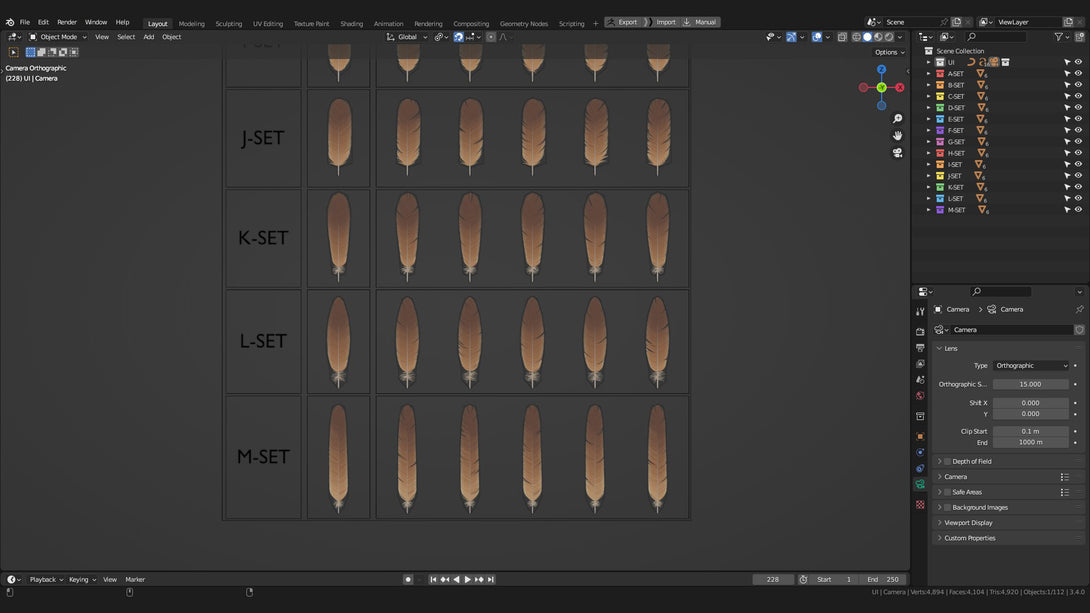Toggle camera view icon in viewport
The image size is (1090, 613).
pos(897,153)
